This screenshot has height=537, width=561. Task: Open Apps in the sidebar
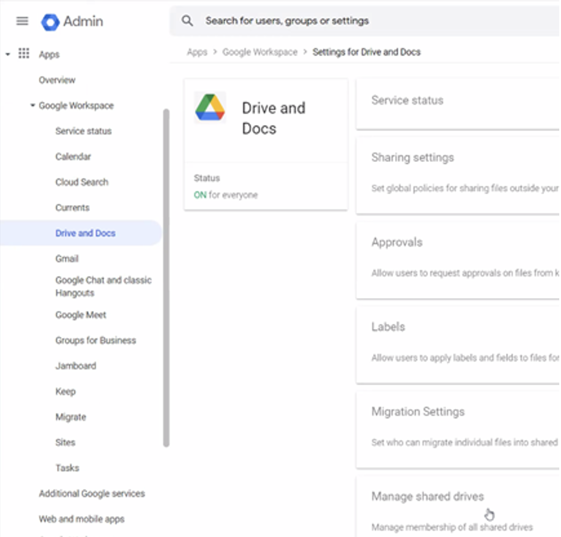coord(49,54)
